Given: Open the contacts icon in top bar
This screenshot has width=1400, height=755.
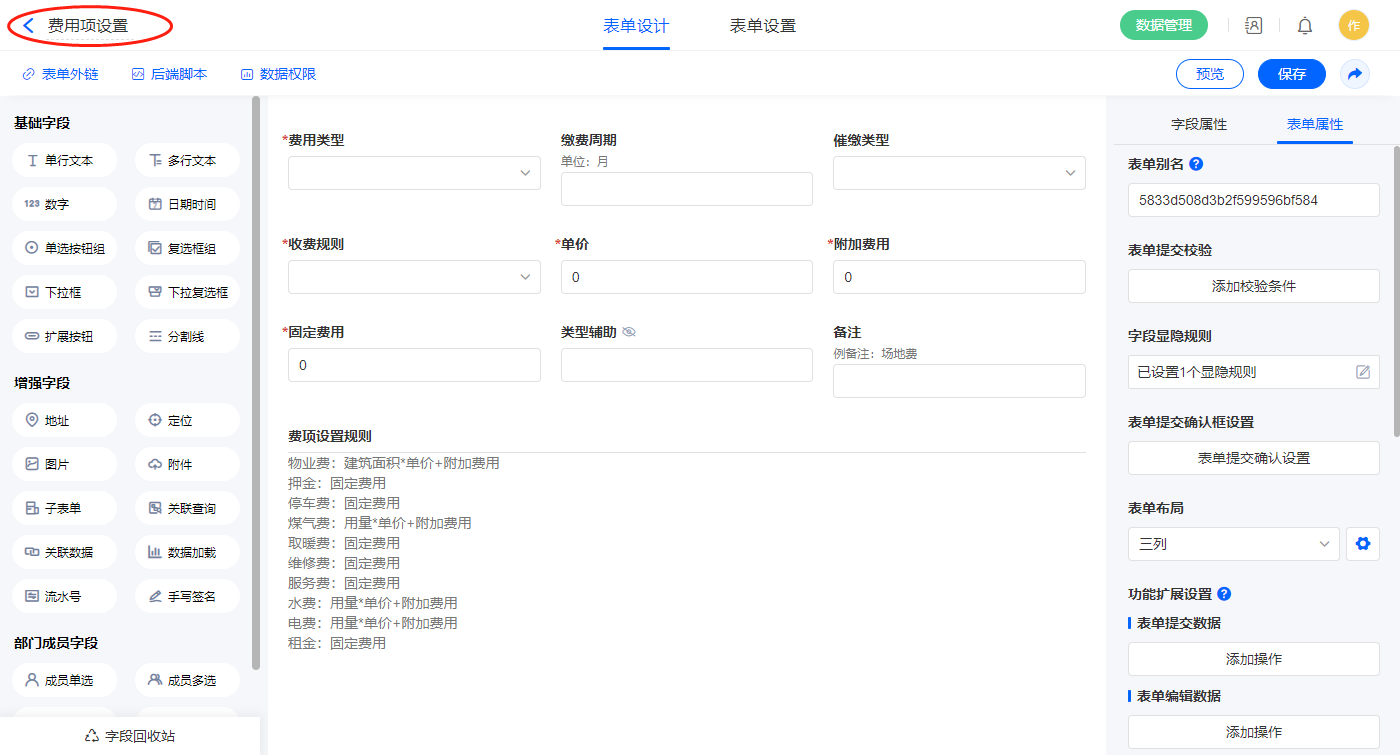Looking at the screenshot, I should [x=1253, y=26].
